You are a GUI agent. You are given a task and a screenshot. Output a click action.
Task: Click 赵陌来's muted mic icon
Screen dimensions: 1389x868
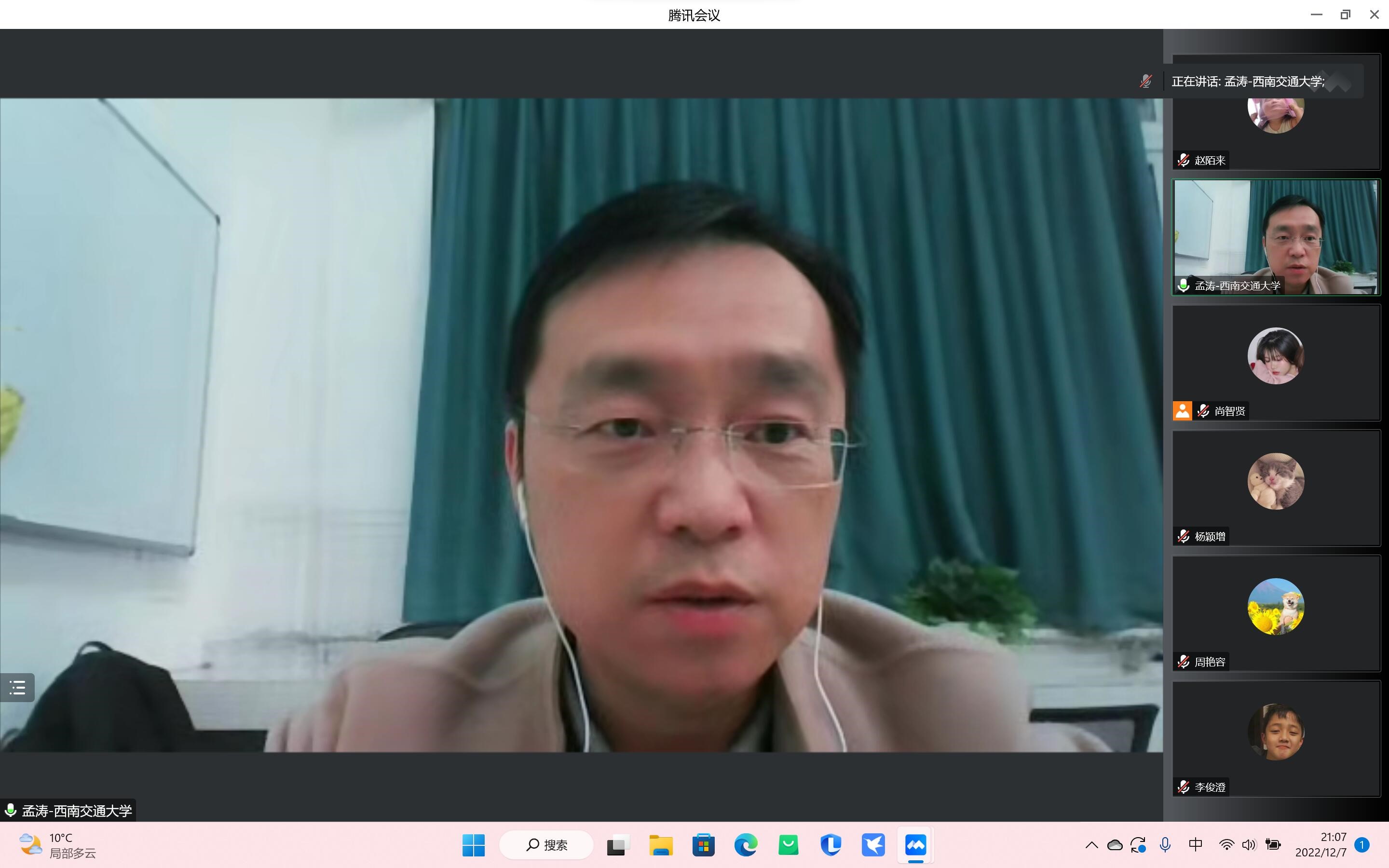tap(1184, 160)
